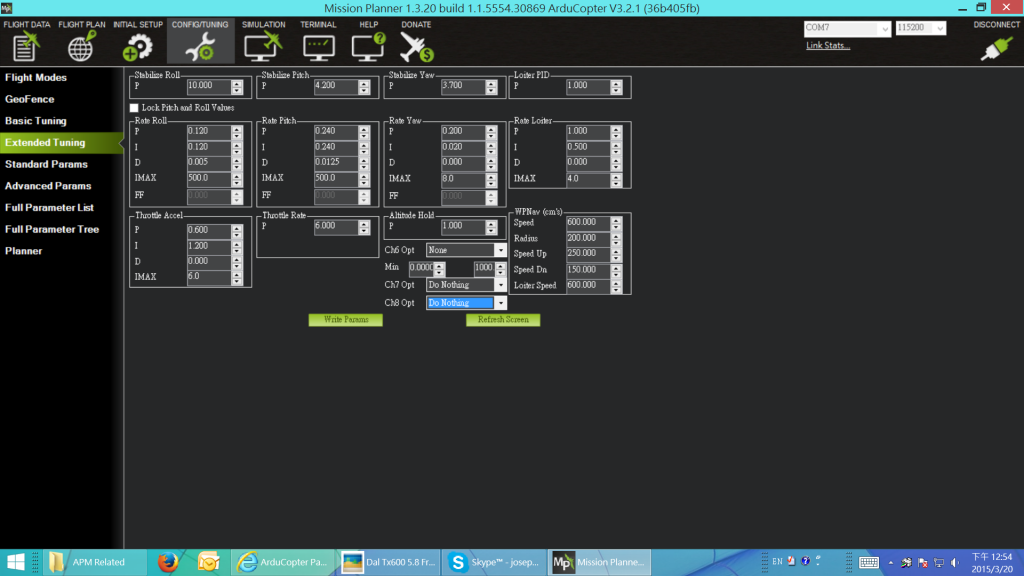Click the Stabilize Yaw P value field
This screenshot has height=576, width=1024.
click(x=463, y=86)
